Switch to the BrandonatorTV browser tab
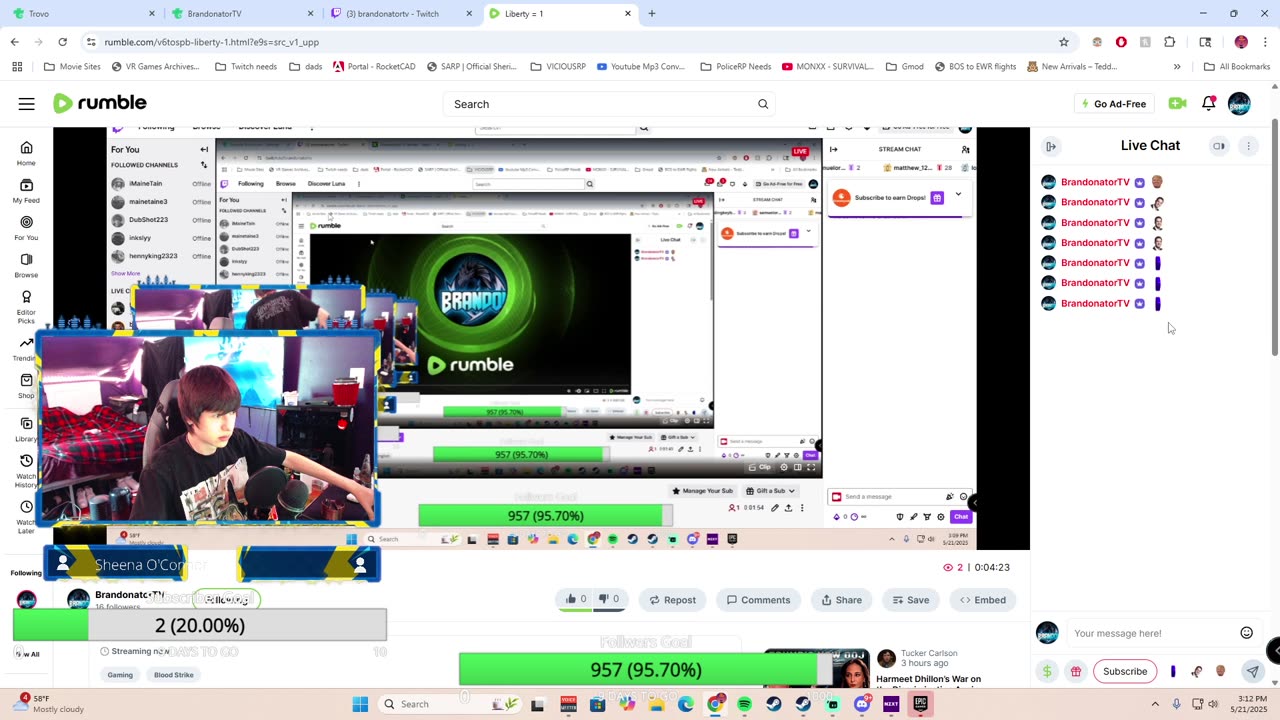 [240, 14]
